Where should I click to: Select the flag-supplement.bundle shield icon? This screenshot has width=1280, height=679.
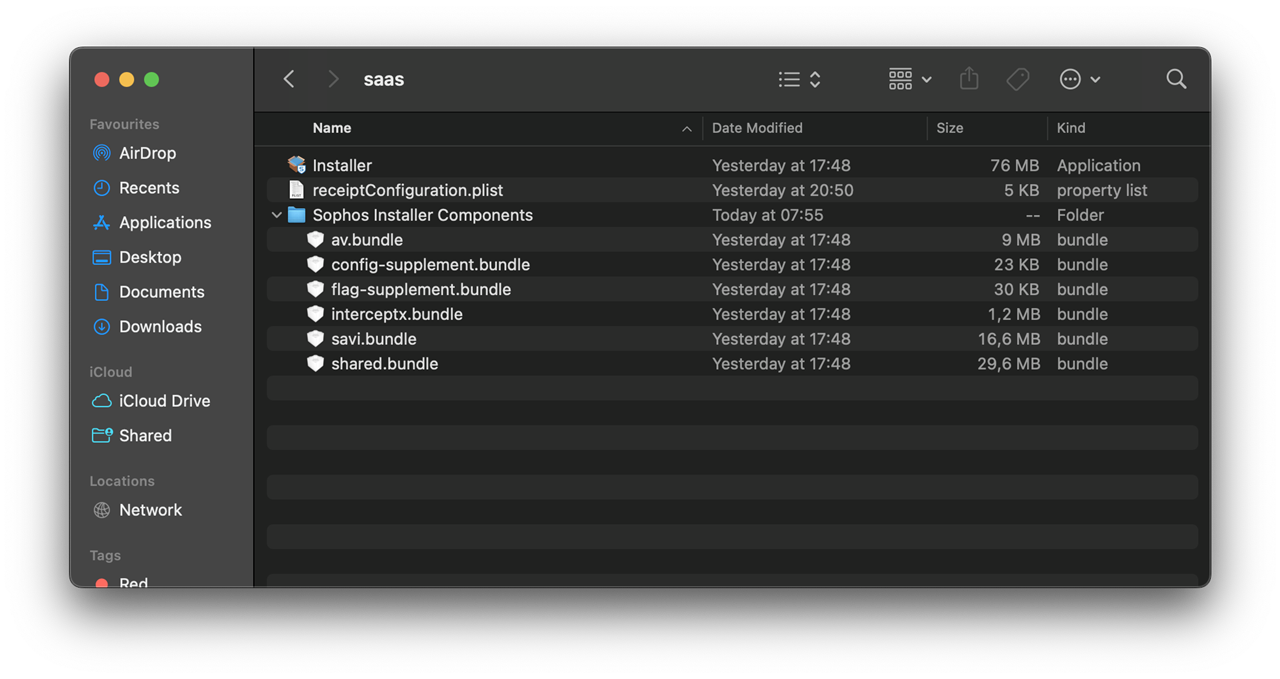(315, 289)
